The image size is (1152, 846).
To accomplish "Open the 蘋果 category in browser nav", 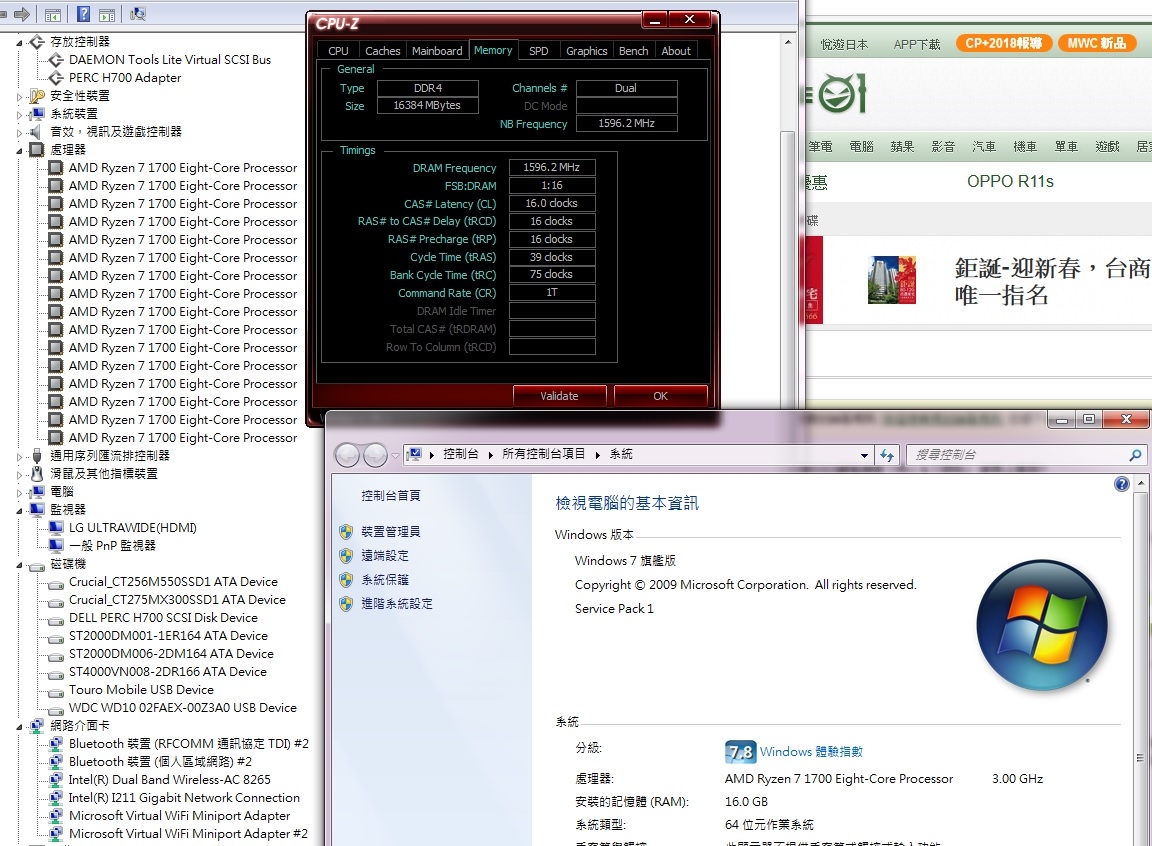I will (902, 147).
